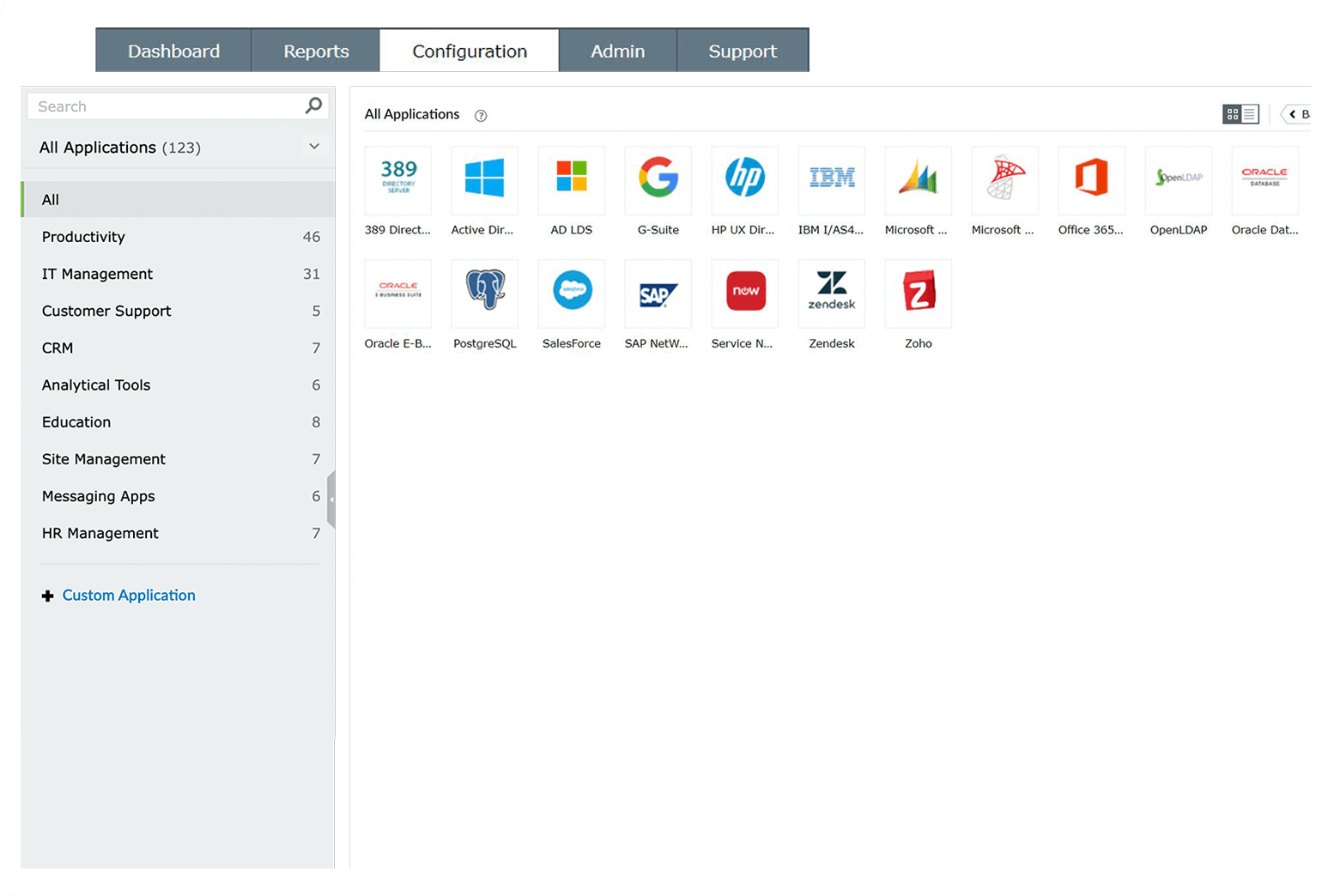Screen dimensions: 1334x896
Task: Select the SAP NetWeaver application icon
Action: point(658,294)
